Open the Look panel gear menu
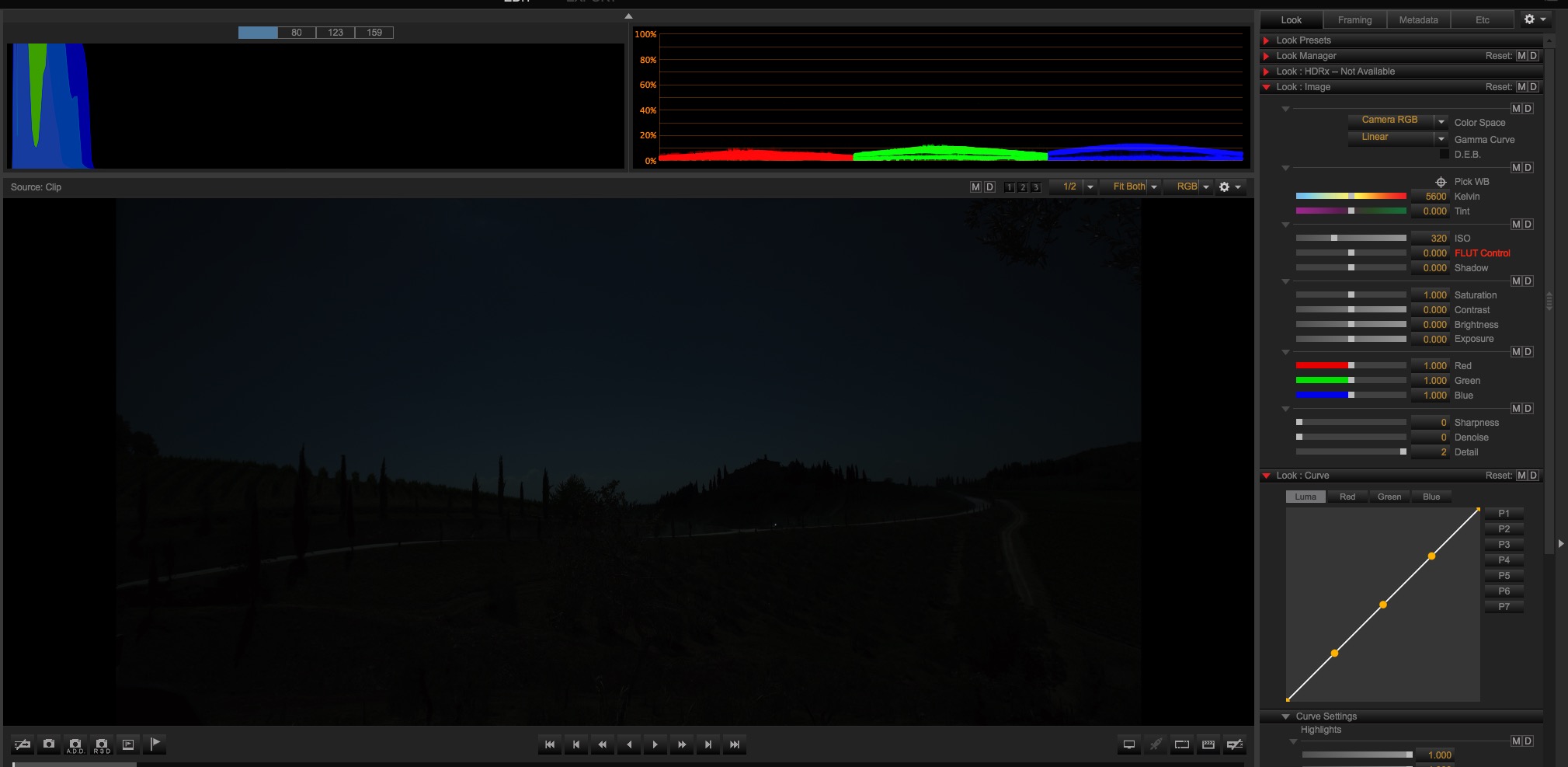Viewport: 1568px width, 767px height. click(x=1535, y=19)
